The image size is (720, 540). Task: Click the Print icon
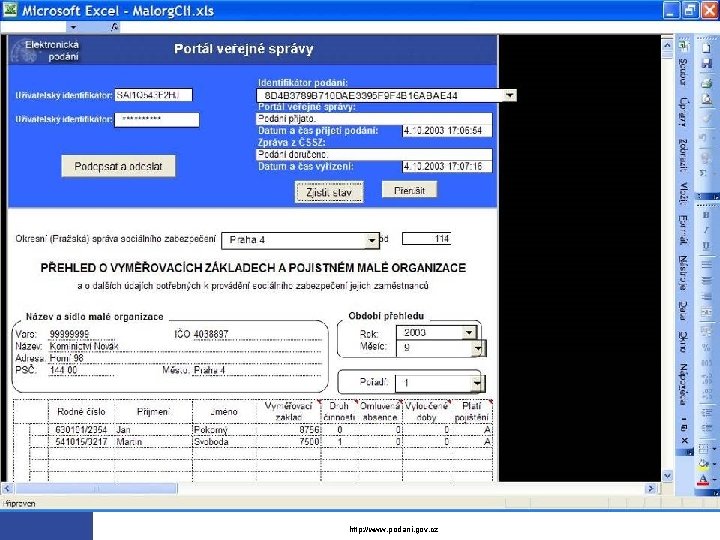706,83
